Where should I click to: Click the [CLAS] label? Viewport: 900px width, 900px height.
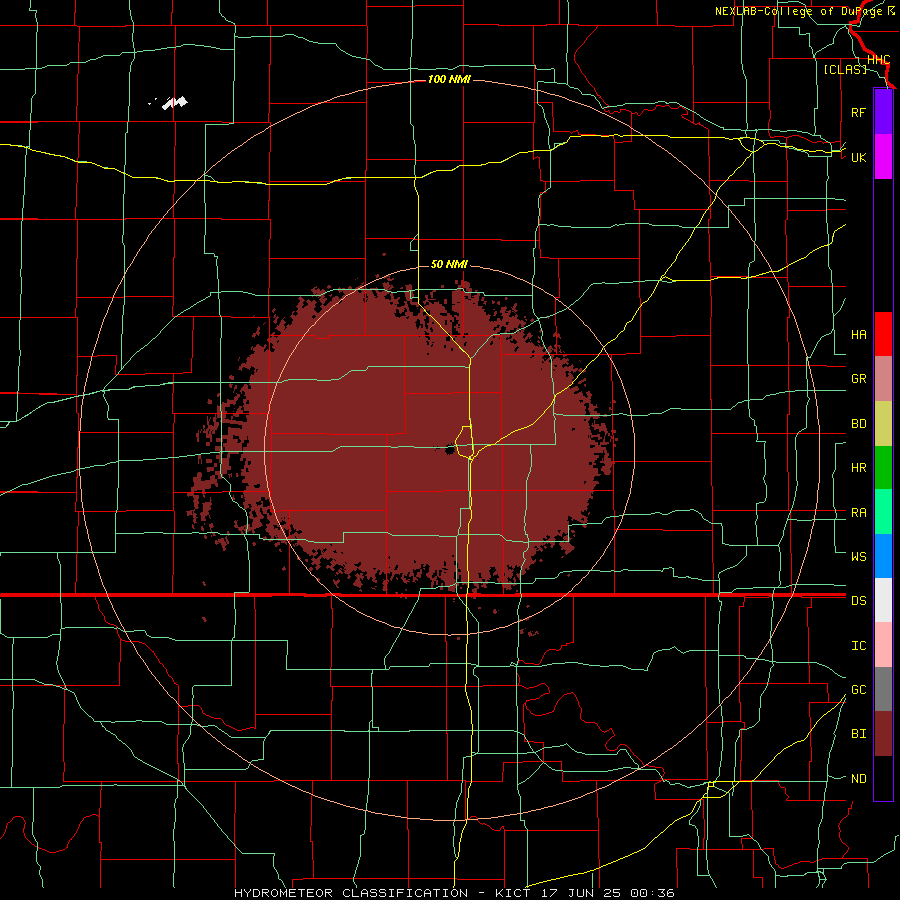tap(845, 69)
